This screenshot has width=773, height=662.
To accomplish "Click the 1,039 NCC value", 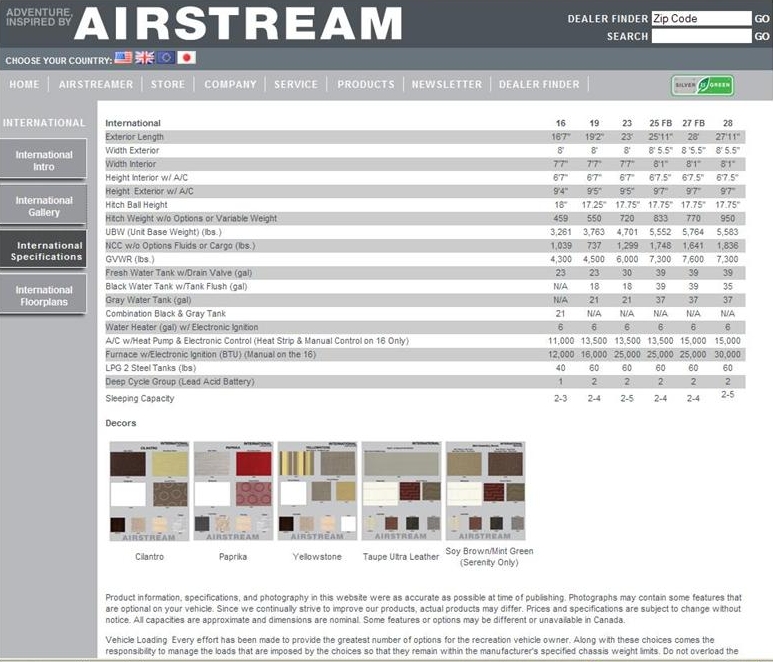I will 561,245.
